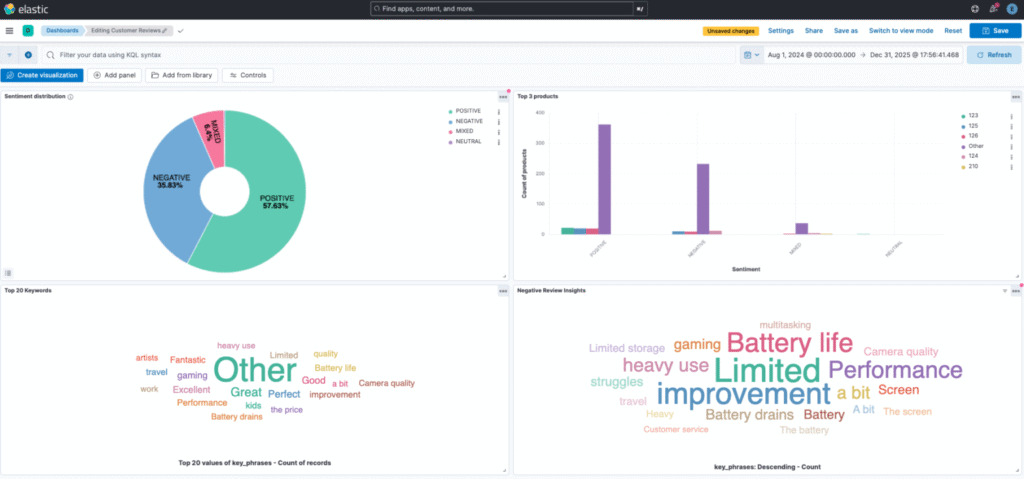Viewport: 1024px width, 479px height.
Task: Click the Refresh button
Action: pos(993,54)
